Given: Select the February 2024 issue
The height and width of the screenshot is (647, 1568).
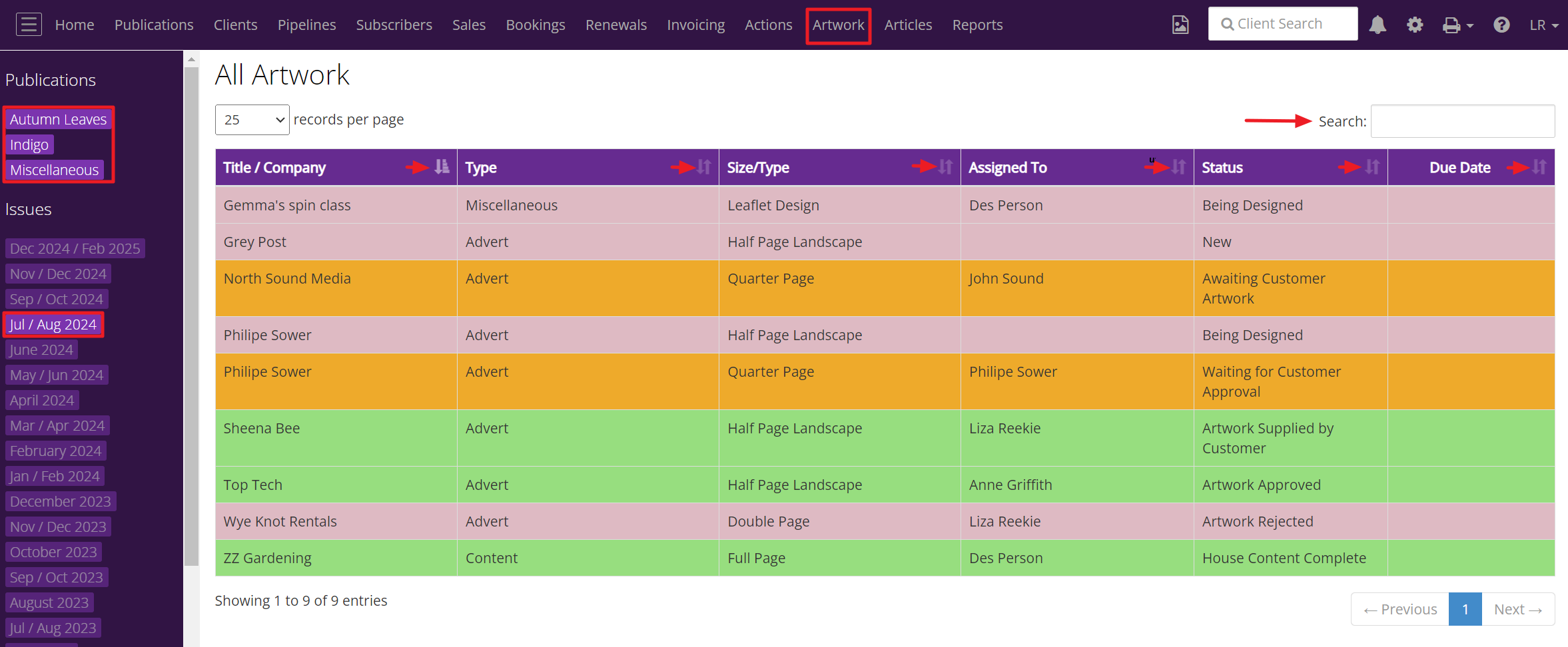Looking at the screenshot, I should (x=56, y=451).
